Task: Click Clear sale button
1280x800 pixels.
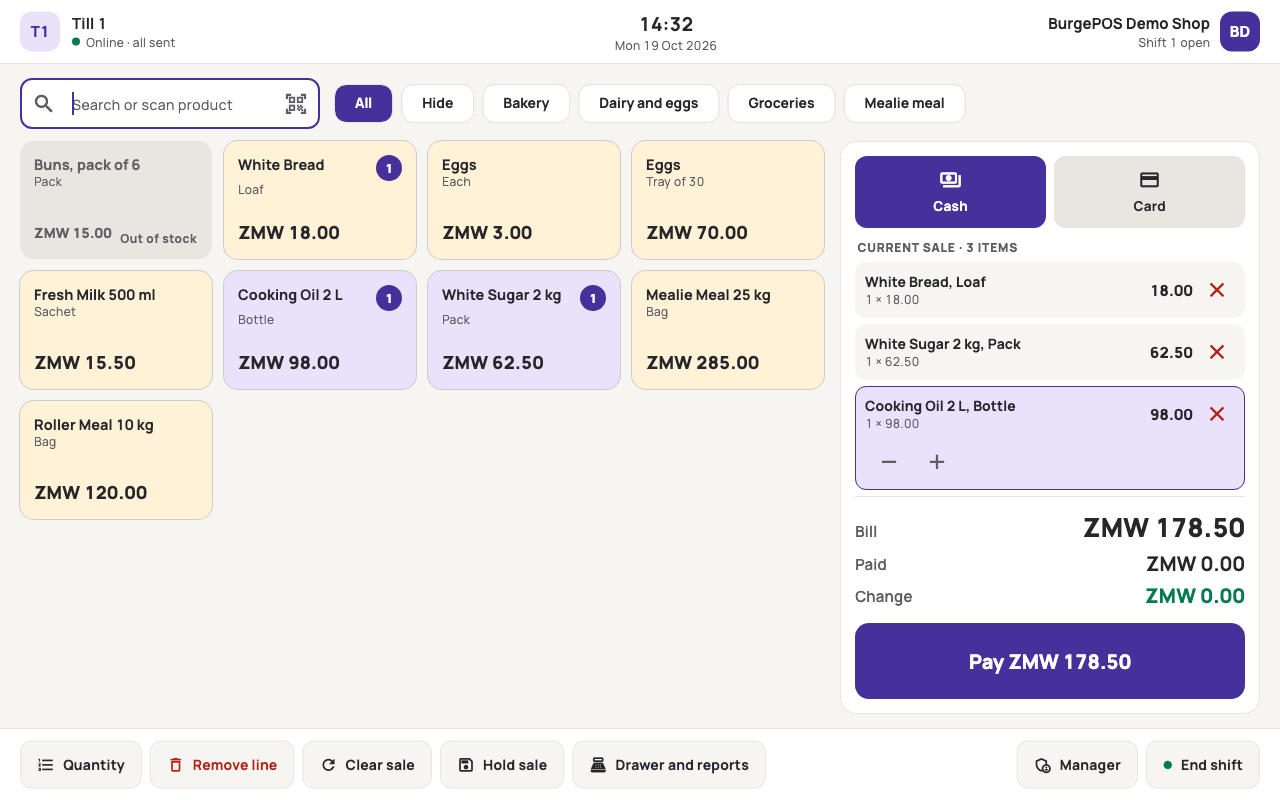Action: tap(367, 765)
